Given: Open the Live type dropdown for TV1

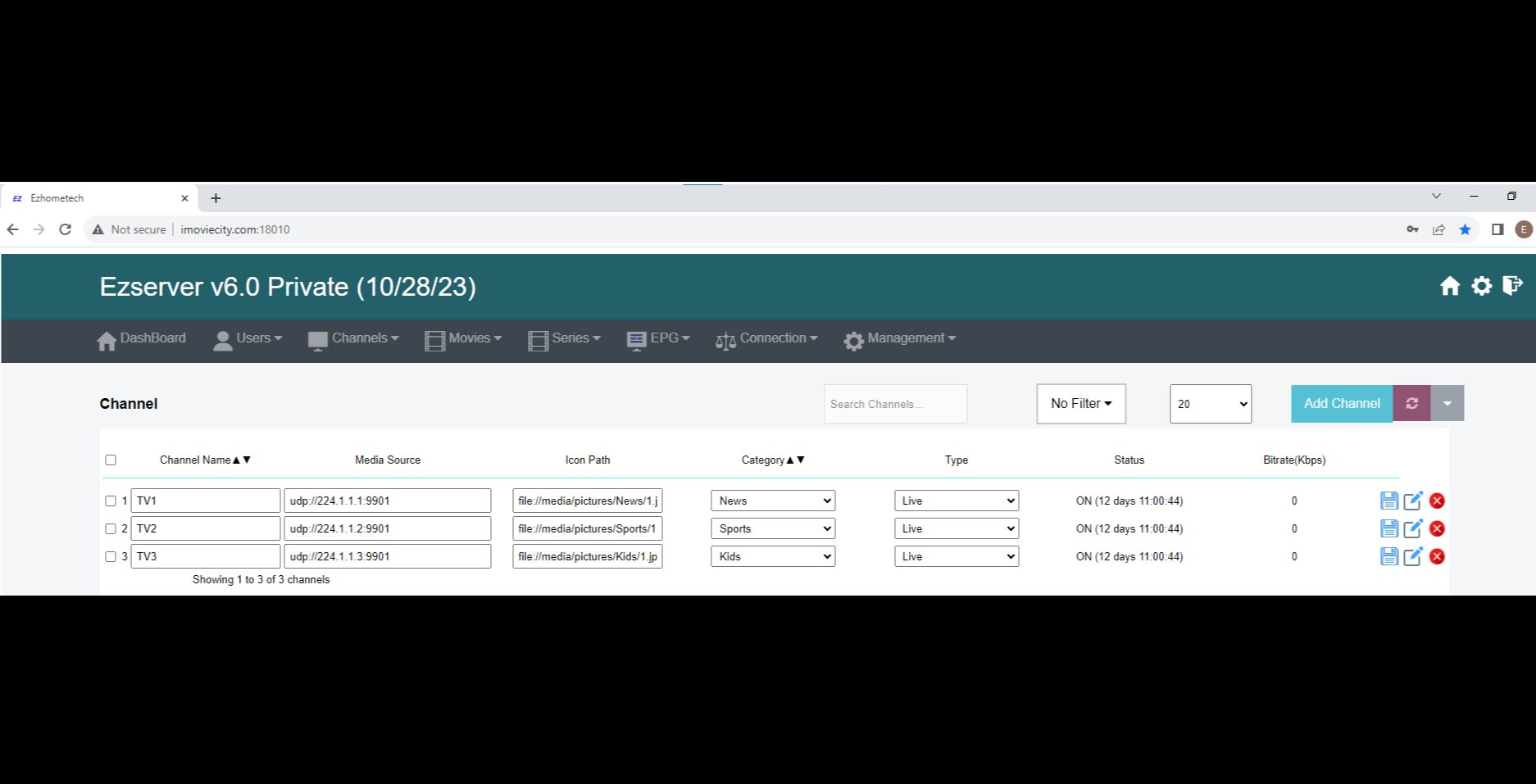Looking at the screenshot, I should pos(957,501).
